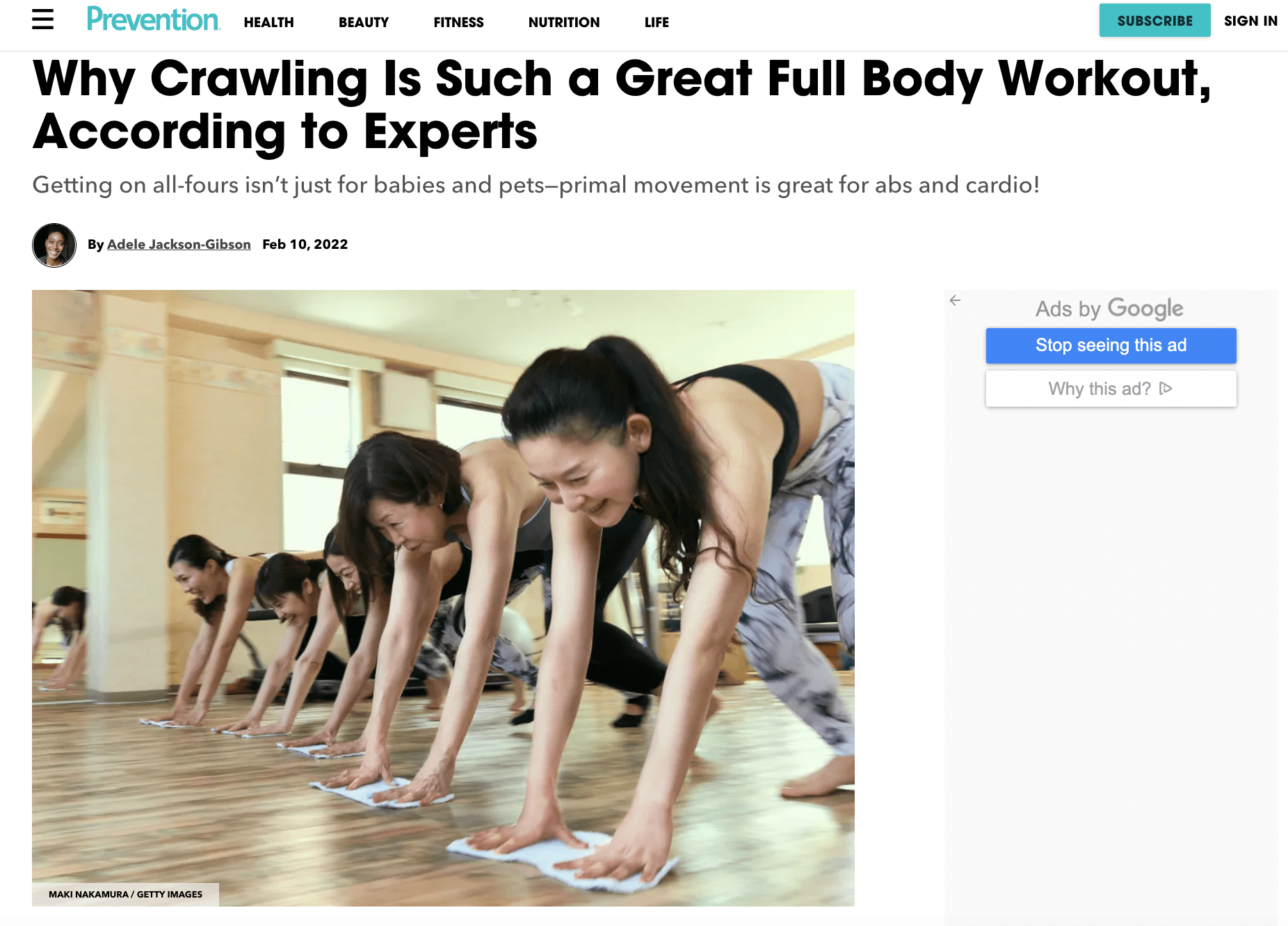Click the back arrow in ad panel
Screen dimensions: 1288x926
[955, 300]
